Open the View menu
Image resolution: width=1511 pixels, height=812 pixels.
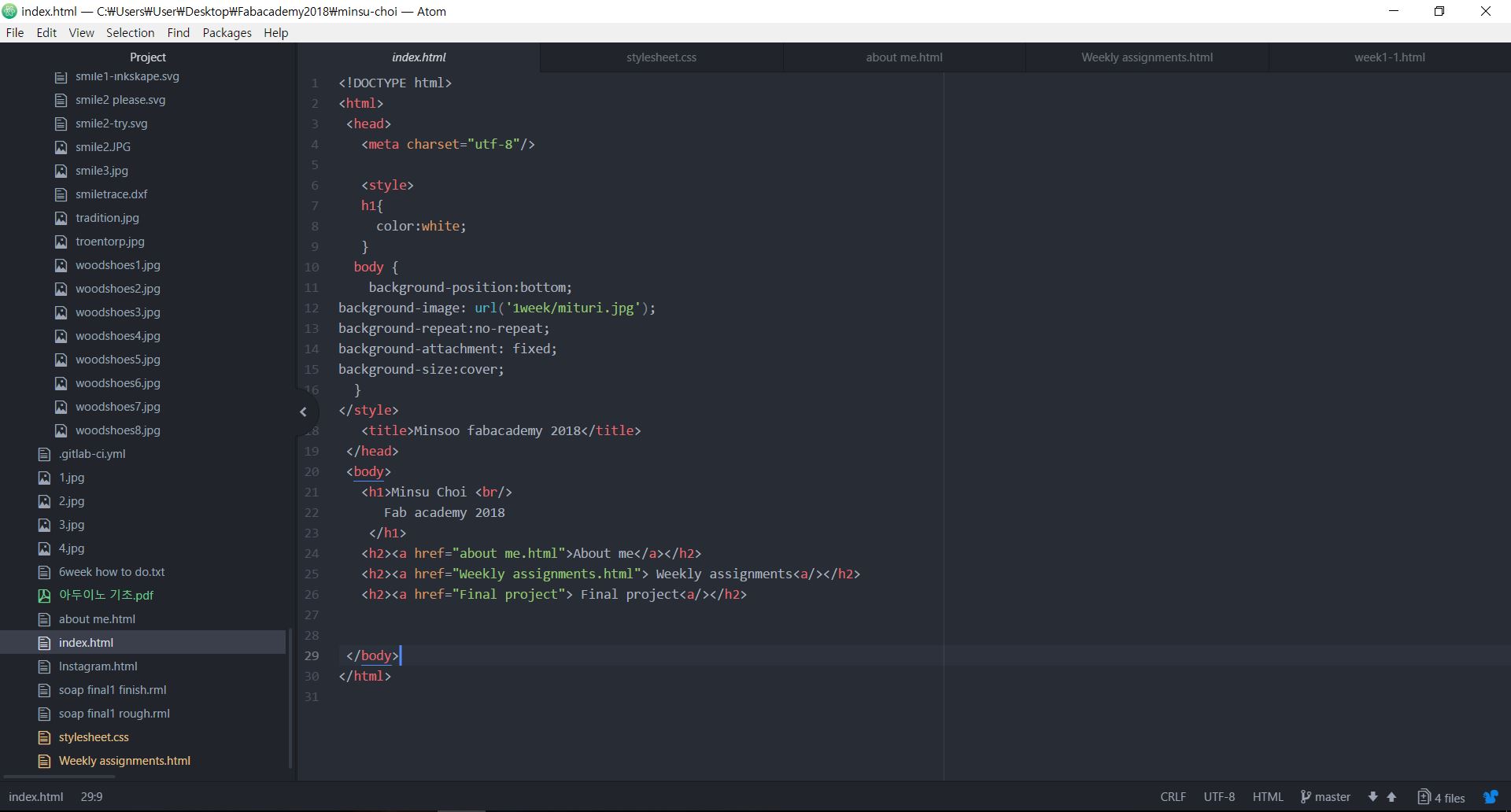click(81, 32)
